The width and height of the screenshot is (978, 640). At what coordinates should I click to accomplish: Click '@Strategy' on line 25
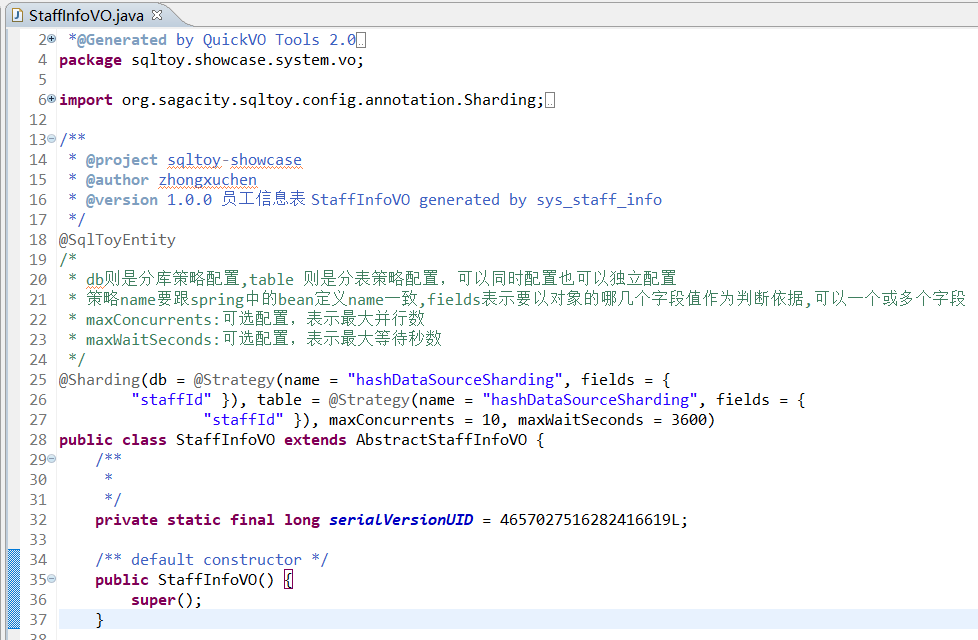(234, 380)
